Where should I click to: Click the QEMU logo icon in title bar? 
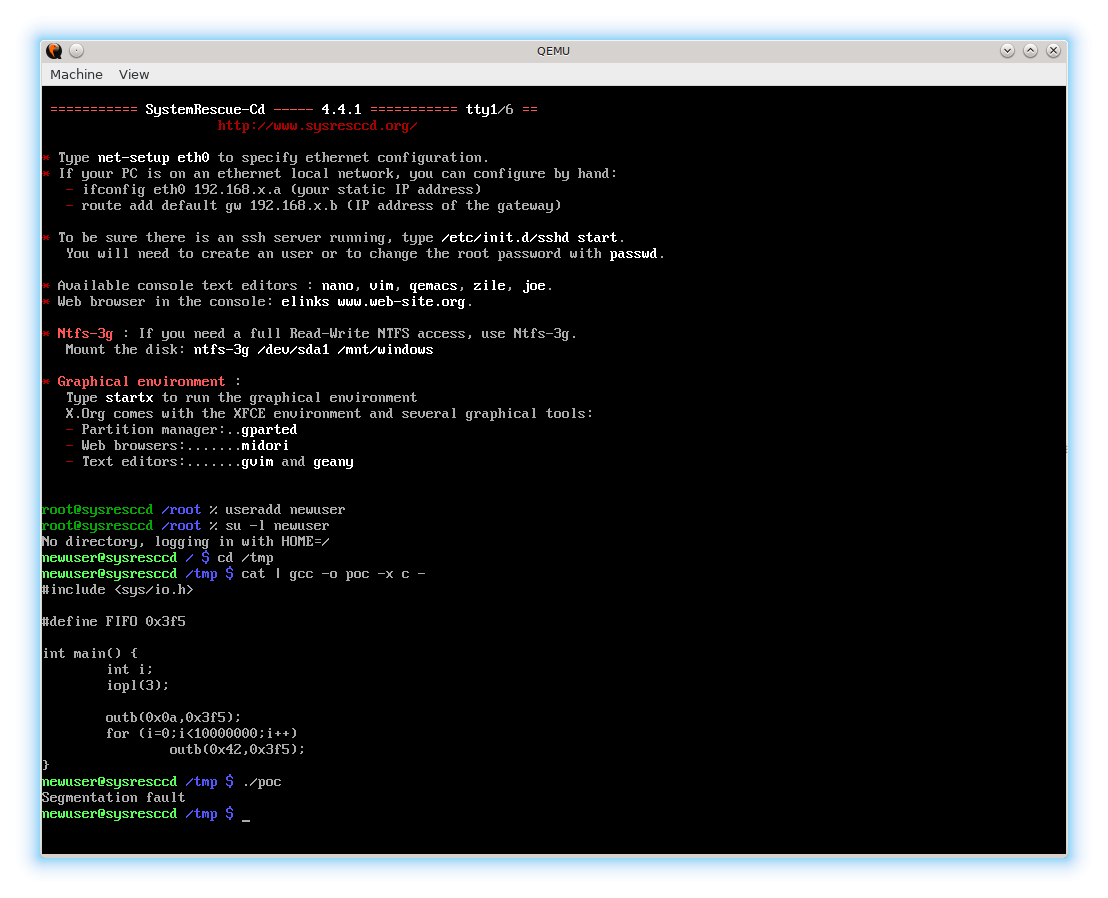[x=54, y=51]
